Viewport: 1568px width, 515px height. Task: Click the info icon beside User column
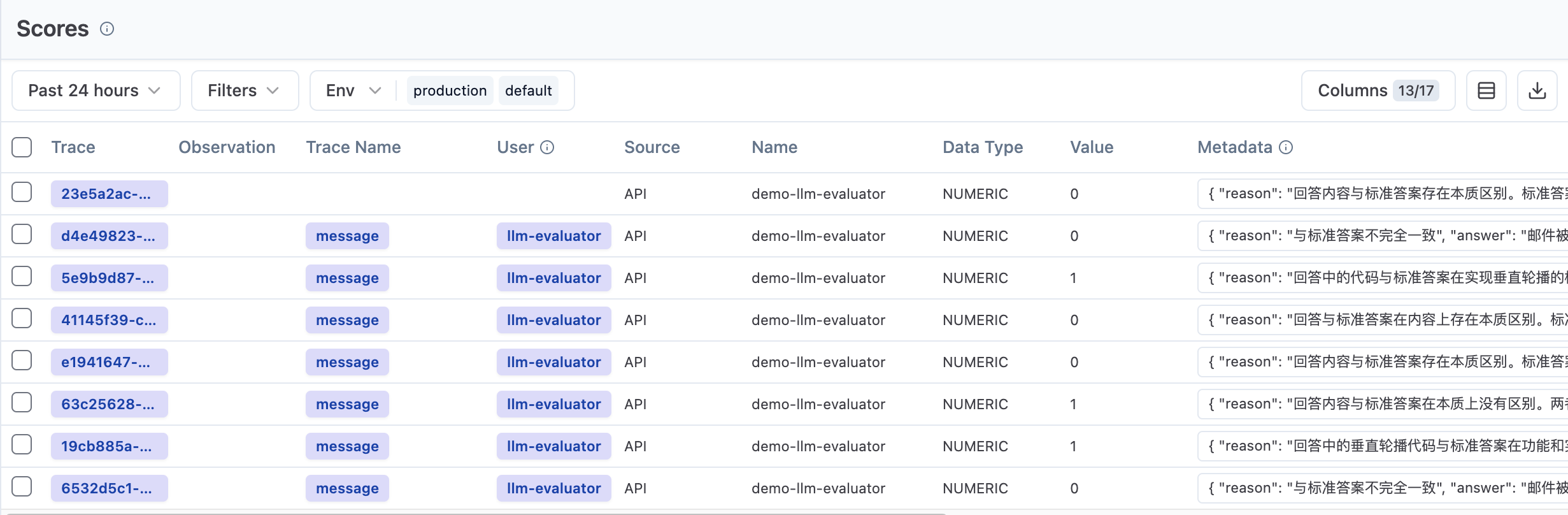coord(547,147)
